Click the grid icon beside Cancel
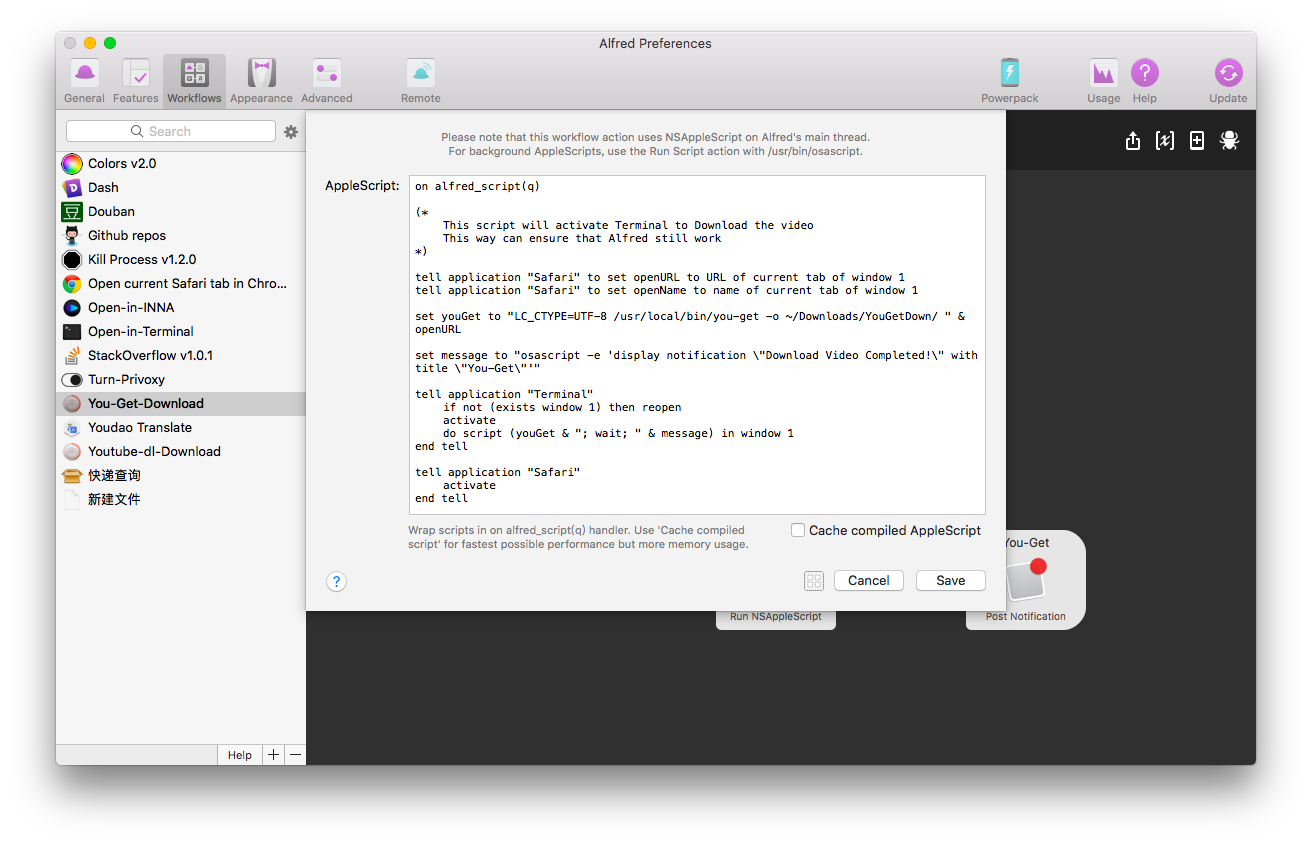Viewport: 1312px width, 845px height. (x=814, y=581)
